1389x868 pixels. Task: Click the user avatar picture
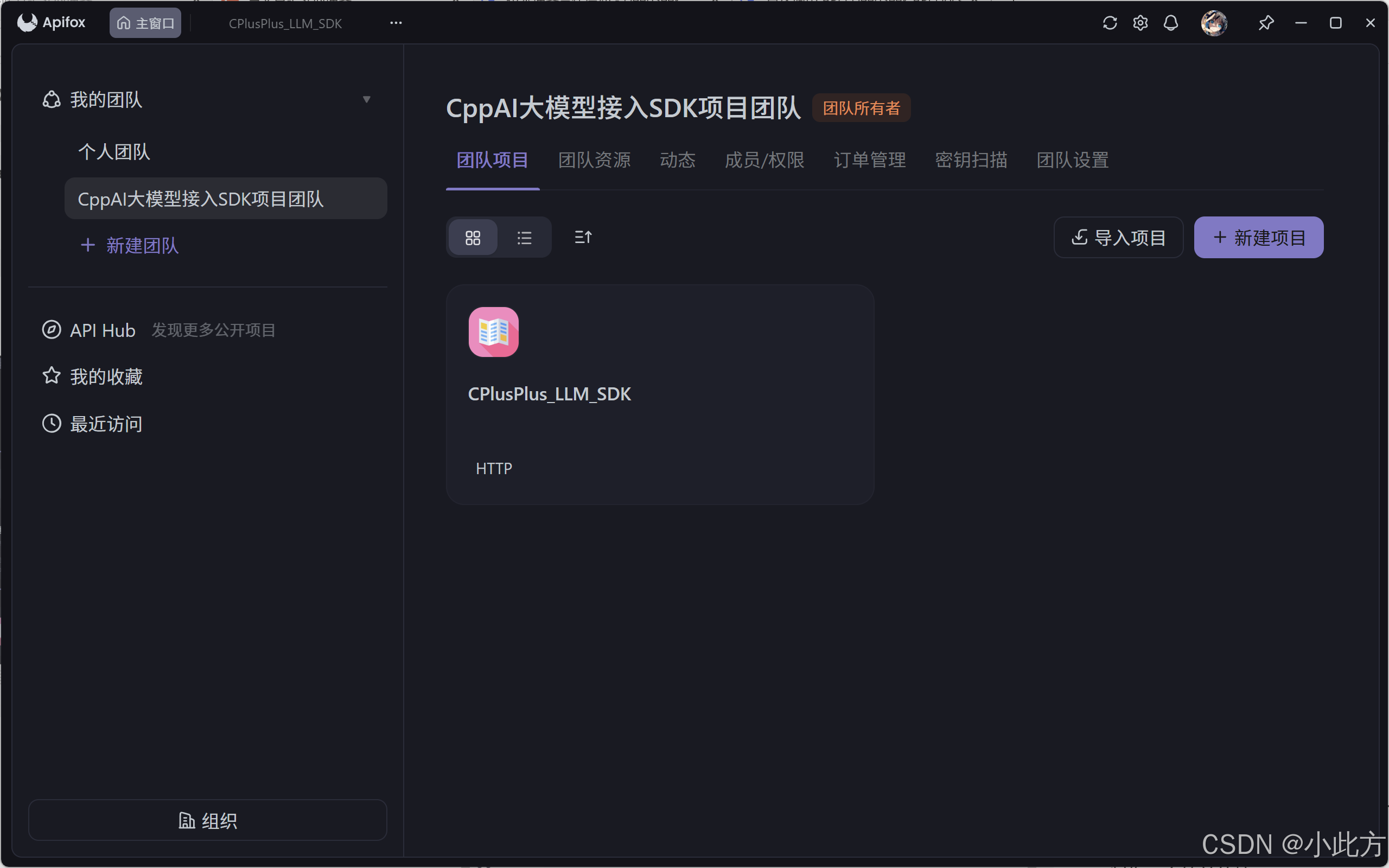[1214, 23]
